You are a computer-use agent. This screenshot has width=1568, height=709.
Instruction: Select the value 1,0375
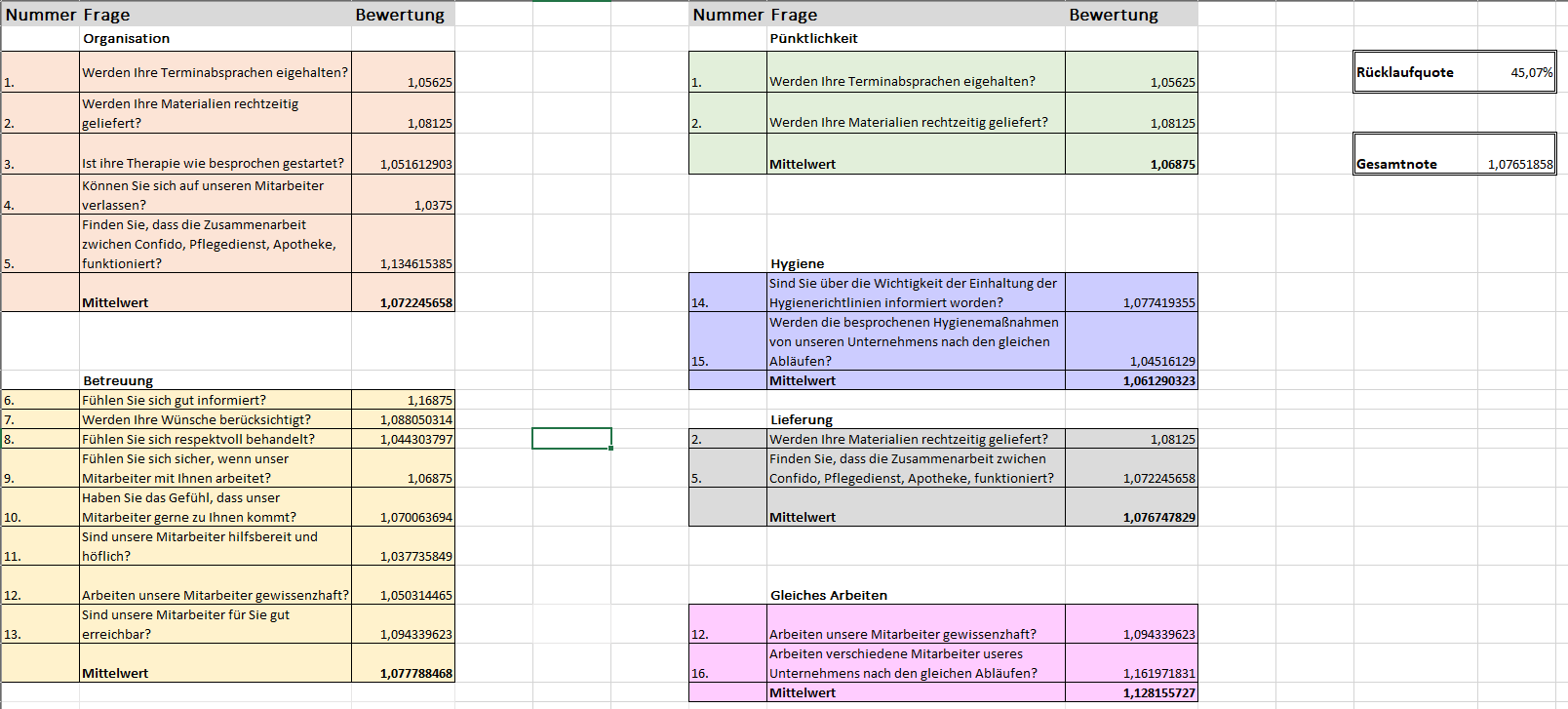point(403,194)
